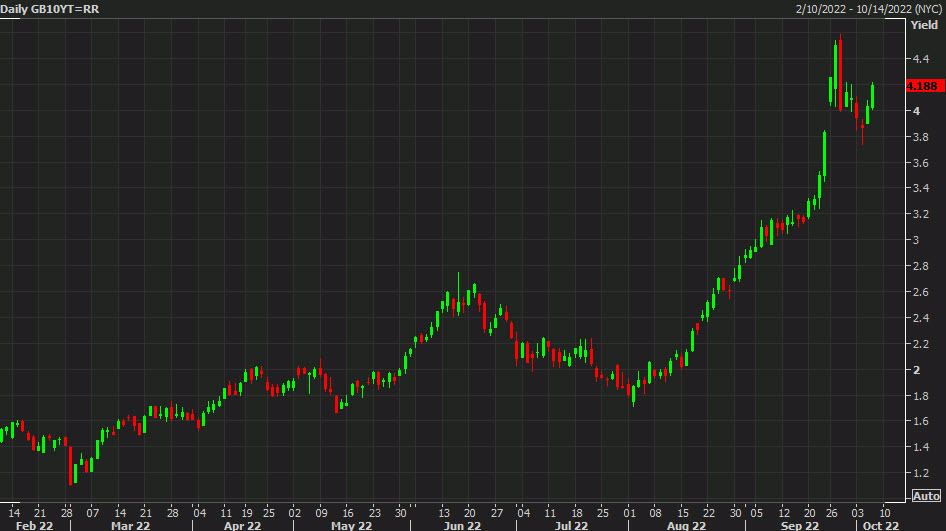Click the 2.4 value on the yield axis
946x531 pixels.
921,318
